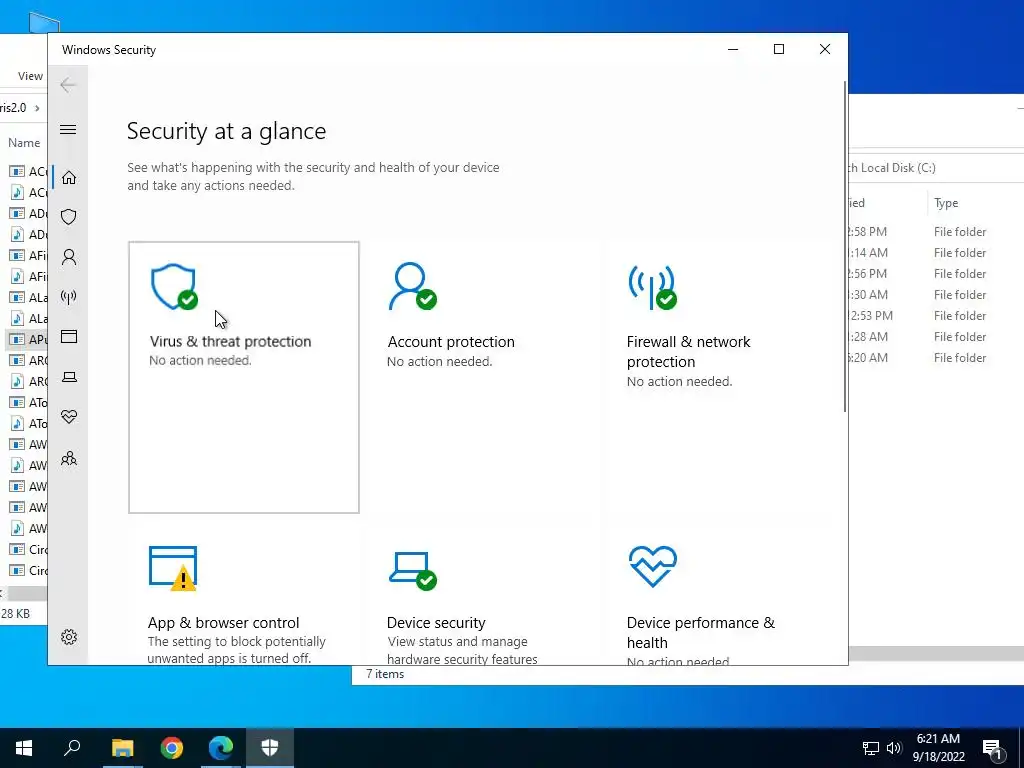Launch Microsoft Edge from taskbar
This screenshot has width=1024, height=768.
coord(221,748)
